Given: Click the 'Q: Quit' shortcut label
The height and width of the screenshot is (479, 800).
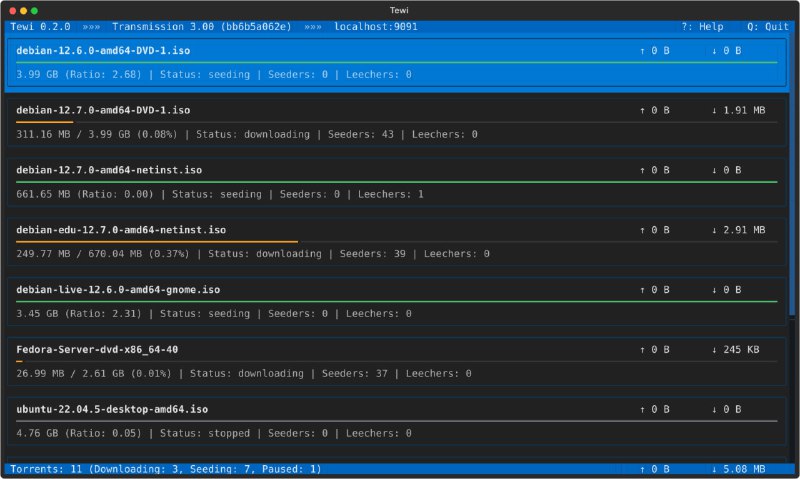Looking at the screenshot, I should click(x=767, y=27).
